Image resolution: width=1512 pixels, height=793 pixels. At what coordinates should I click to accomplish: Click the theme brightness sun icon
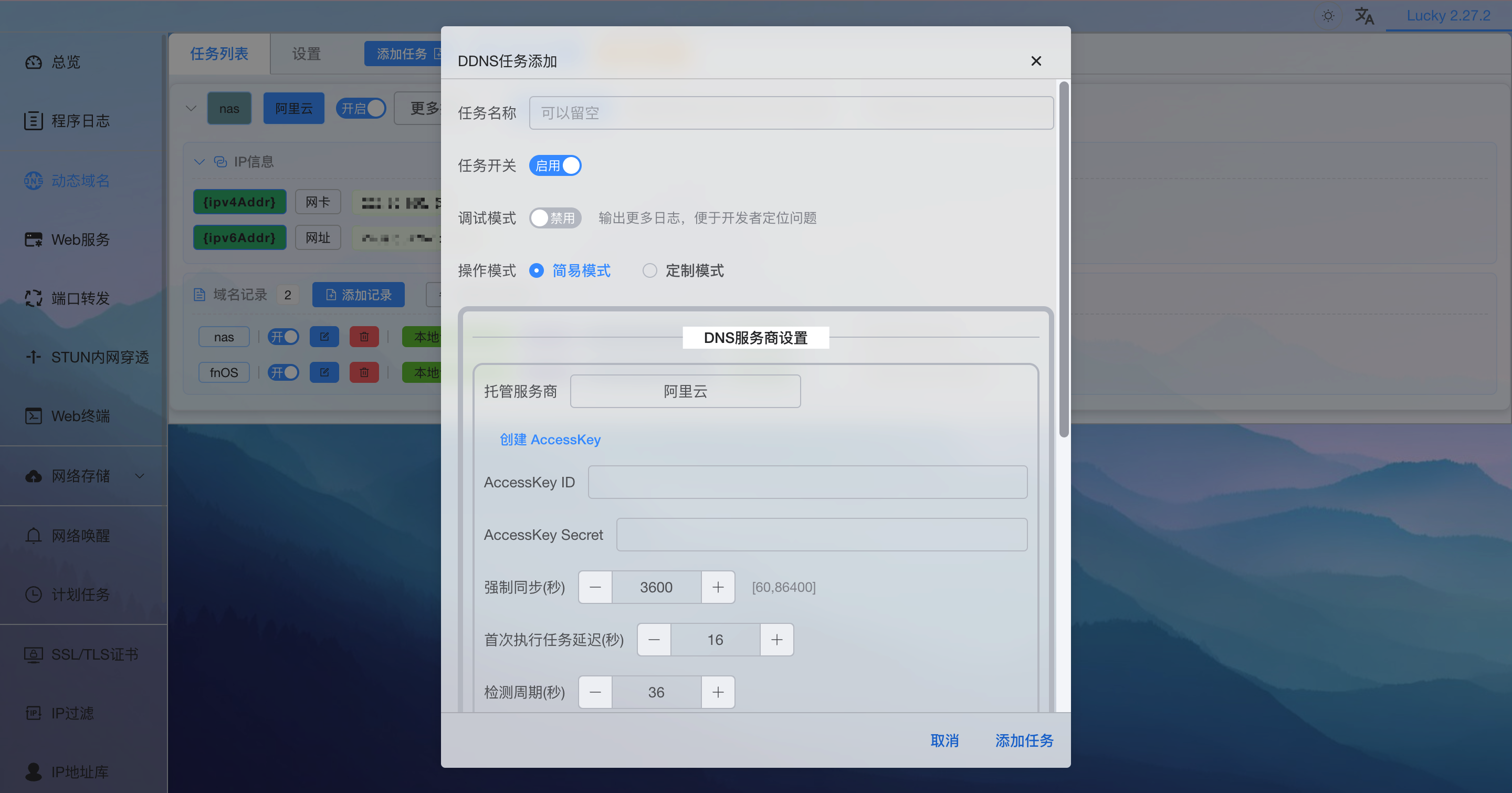tap(1328, 16)
